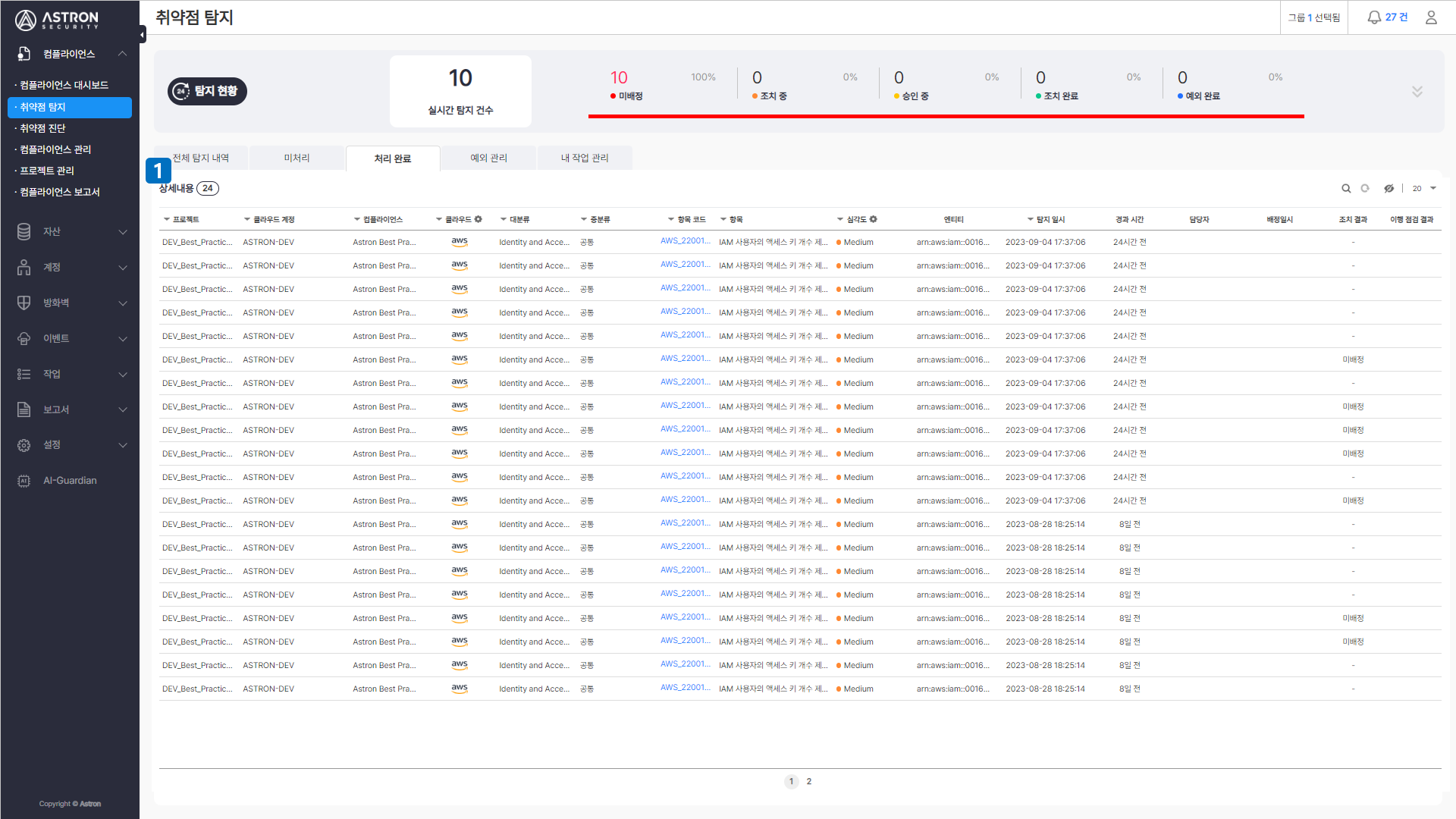Image resolution: width=1456 pixels, height=819 pixels.
Task: Click page 1 in pagination
Action: click(x=791, y=781)
